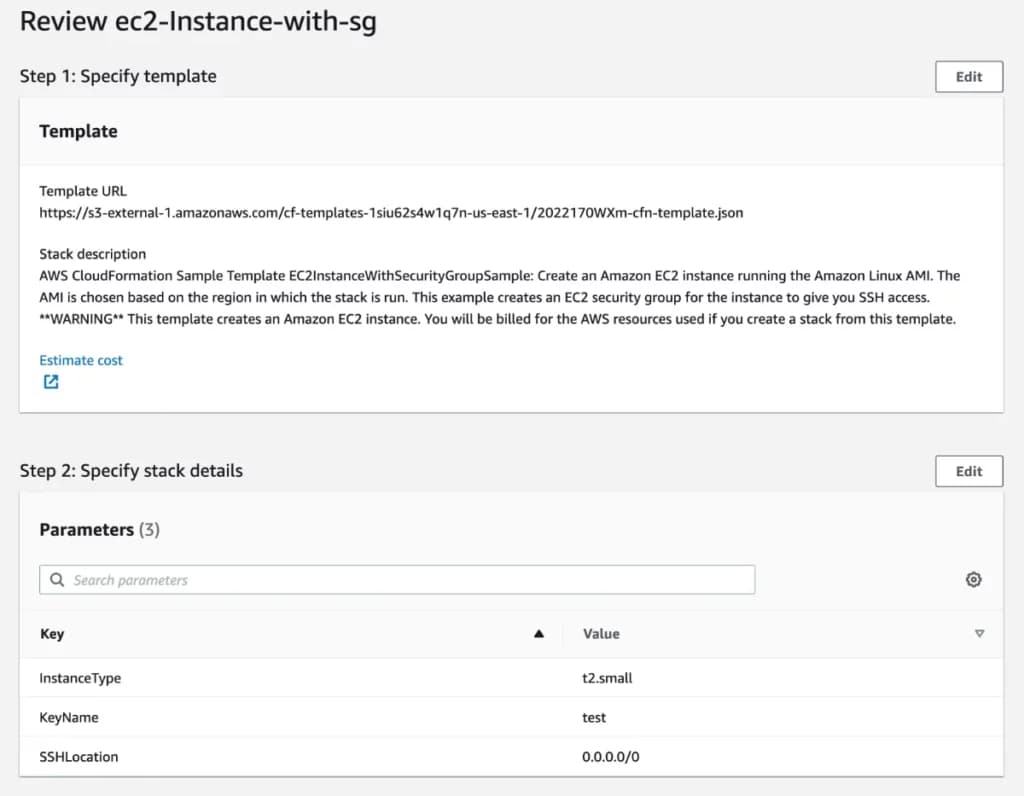Open the Estimate cost link
The height and width of the screenshot is (796, 1024).
(x=81, y=360)
